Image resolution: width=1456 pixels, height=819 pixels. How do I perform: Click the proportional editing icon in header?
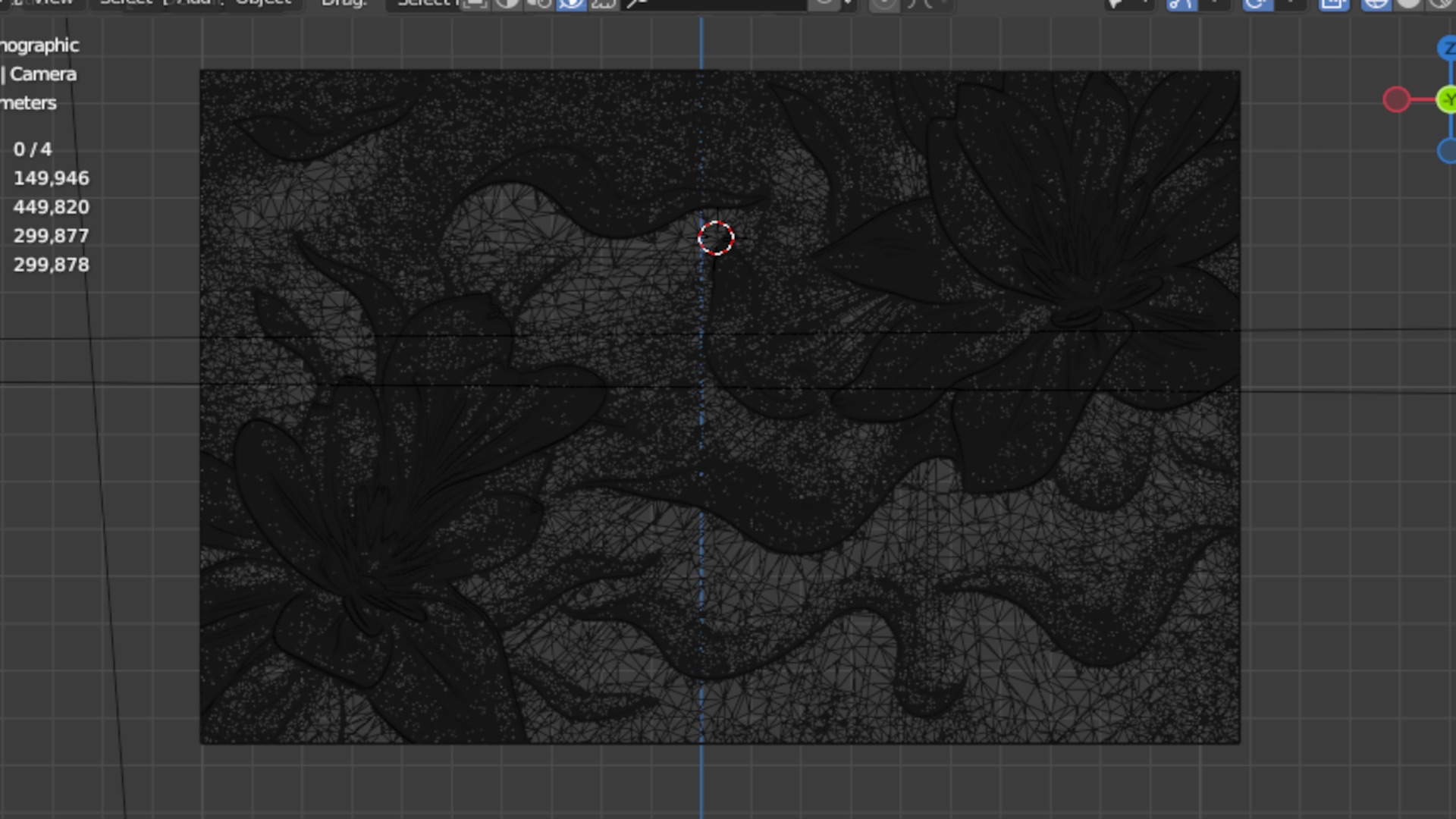(883, 4)
